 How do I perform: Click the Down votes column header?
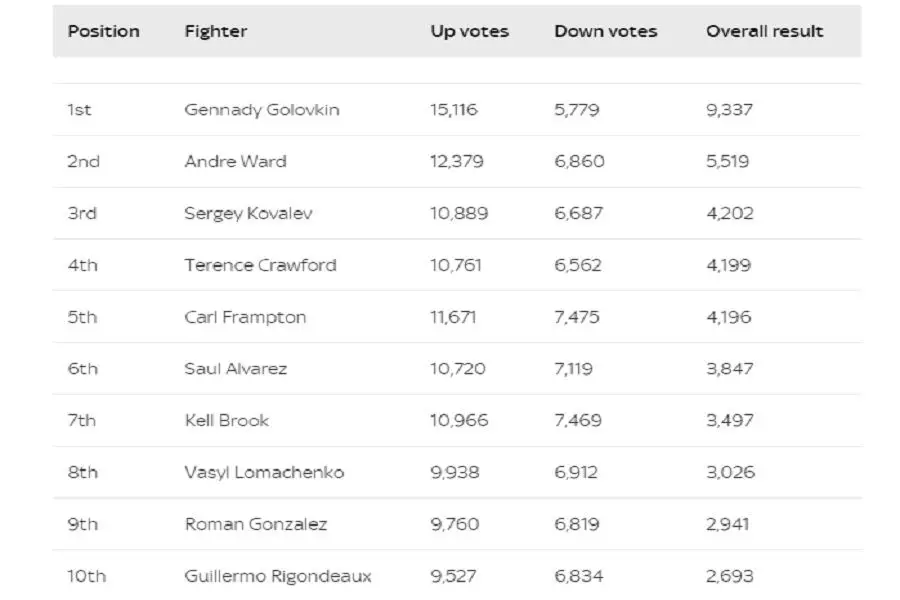click(606, 31)
